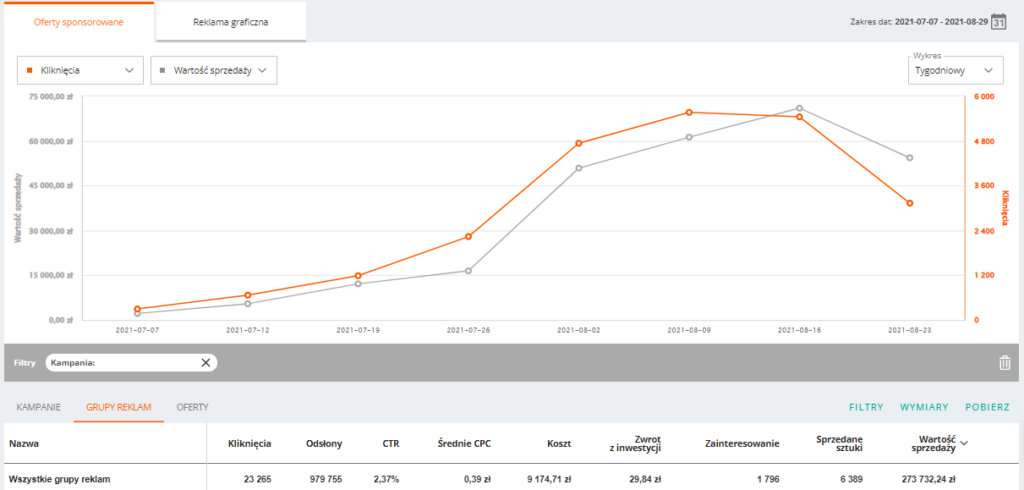Go to the OFERTY tab

point(192,407)
